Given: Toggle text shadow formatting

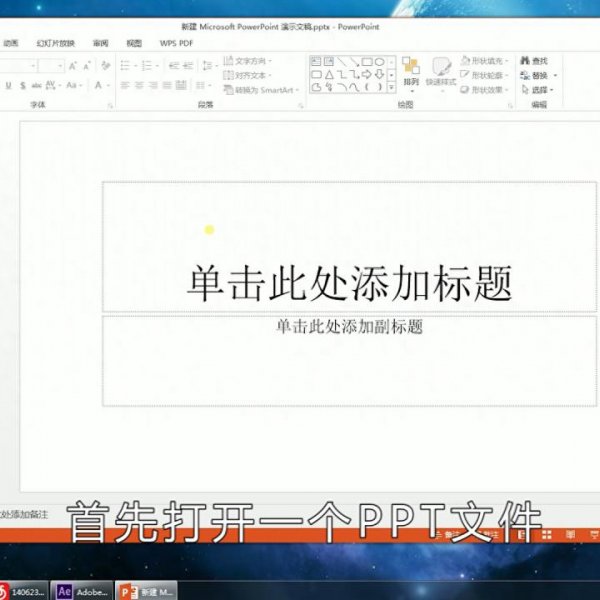Looking at the screenshot, I should point(22,86).
